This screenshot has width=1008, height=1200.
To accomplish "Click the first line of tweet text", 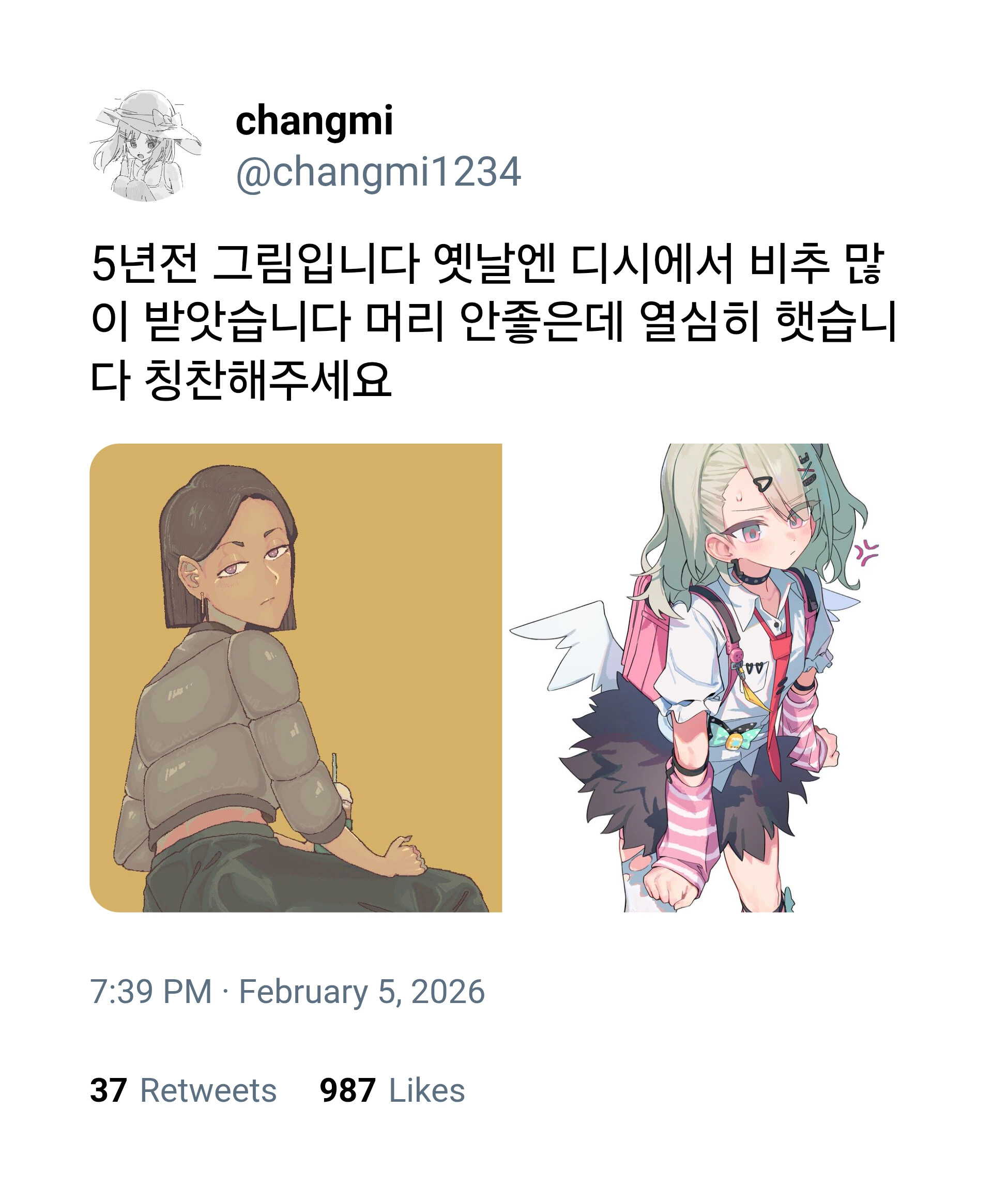I will 487,264.
